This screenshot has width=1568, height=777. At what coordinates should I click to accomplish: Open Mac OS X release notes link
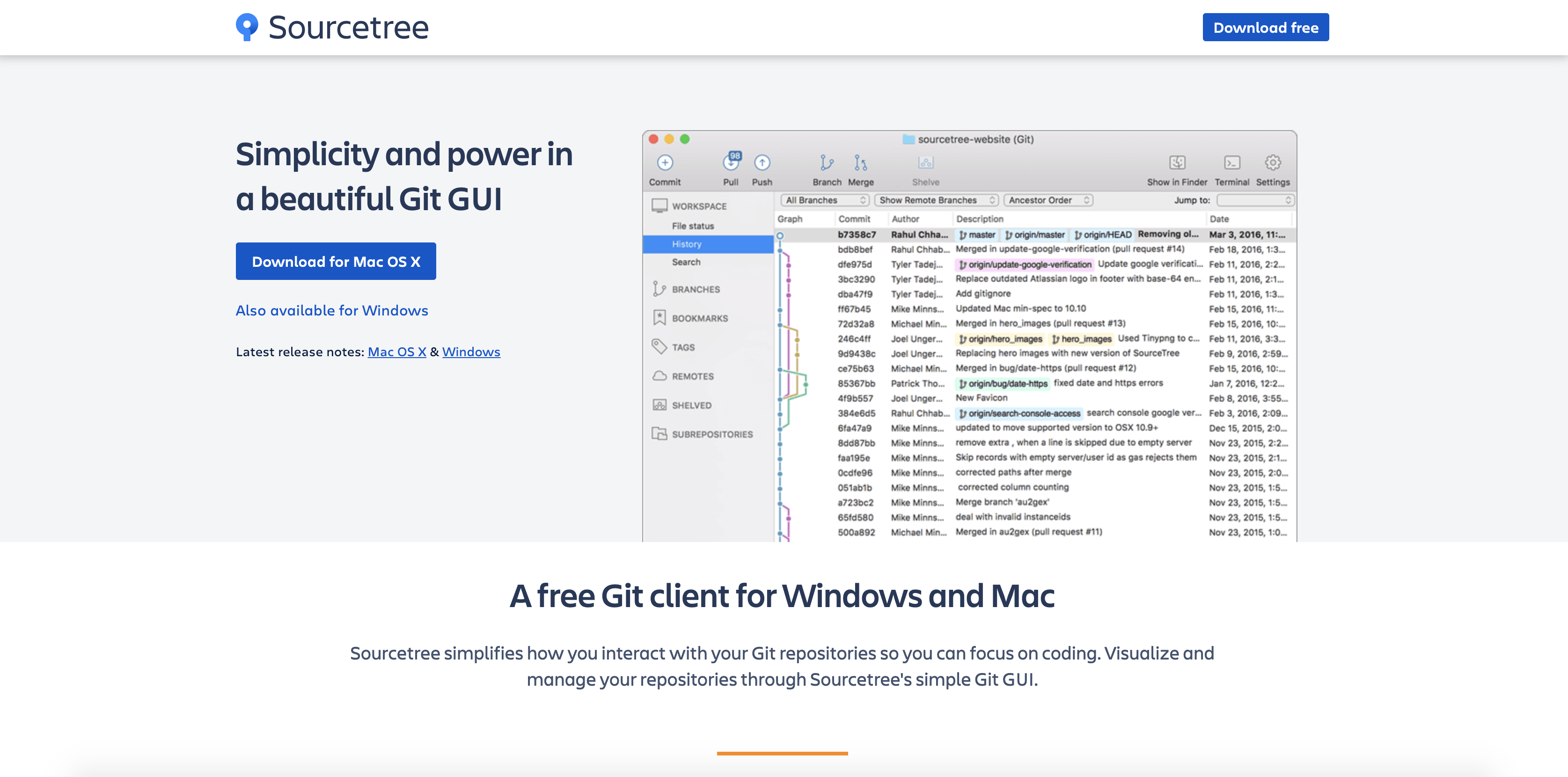point(397,352)
